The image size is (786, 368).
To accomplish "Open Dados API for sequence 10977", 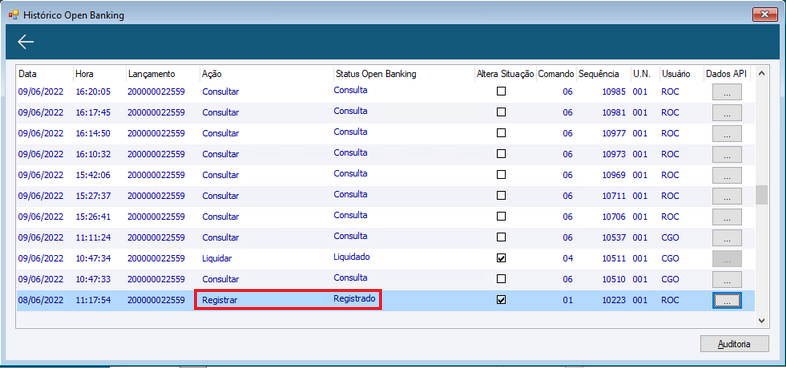I will (727, 134).
